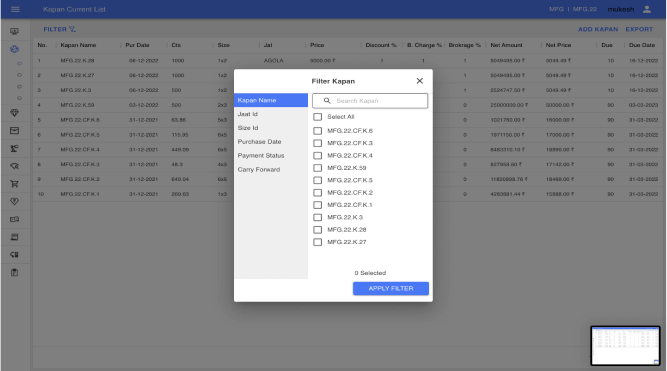Click the Discount % column header
Image resolution: width=667 pixels, height=371 pixels.
[381, 45]
